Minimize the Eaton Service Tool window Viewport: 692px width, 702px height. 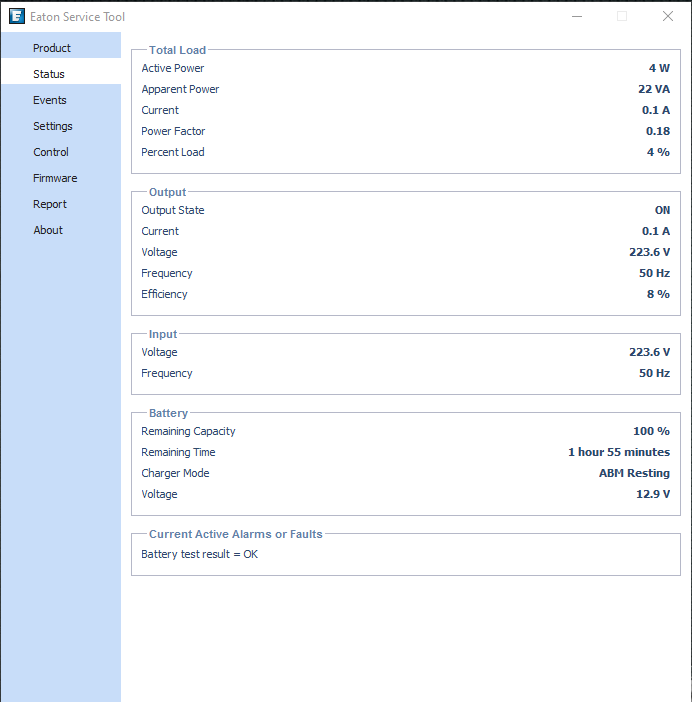click(577, 17)
